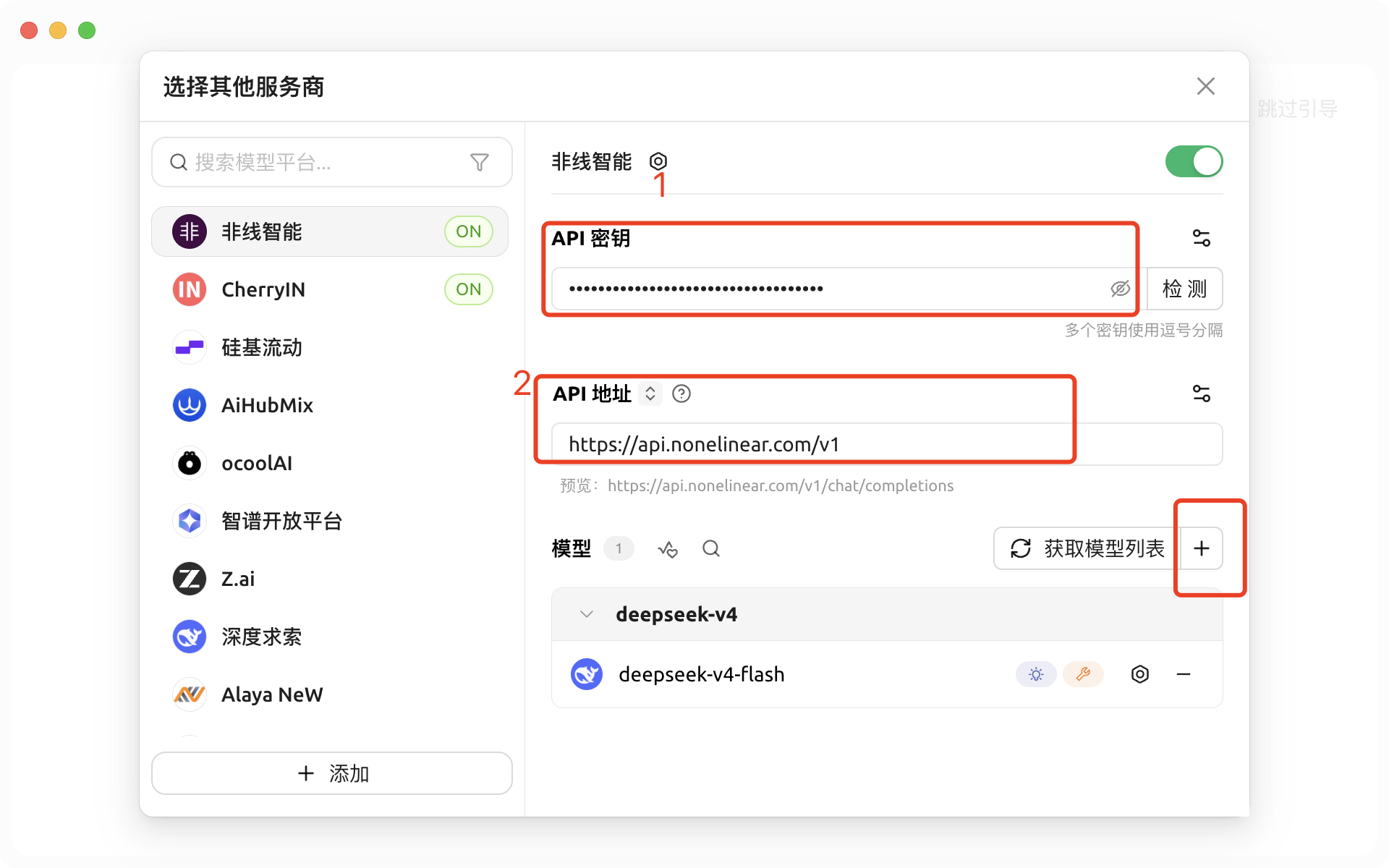
Task: Click the filter icon in the search box
Action: point(480,162)
